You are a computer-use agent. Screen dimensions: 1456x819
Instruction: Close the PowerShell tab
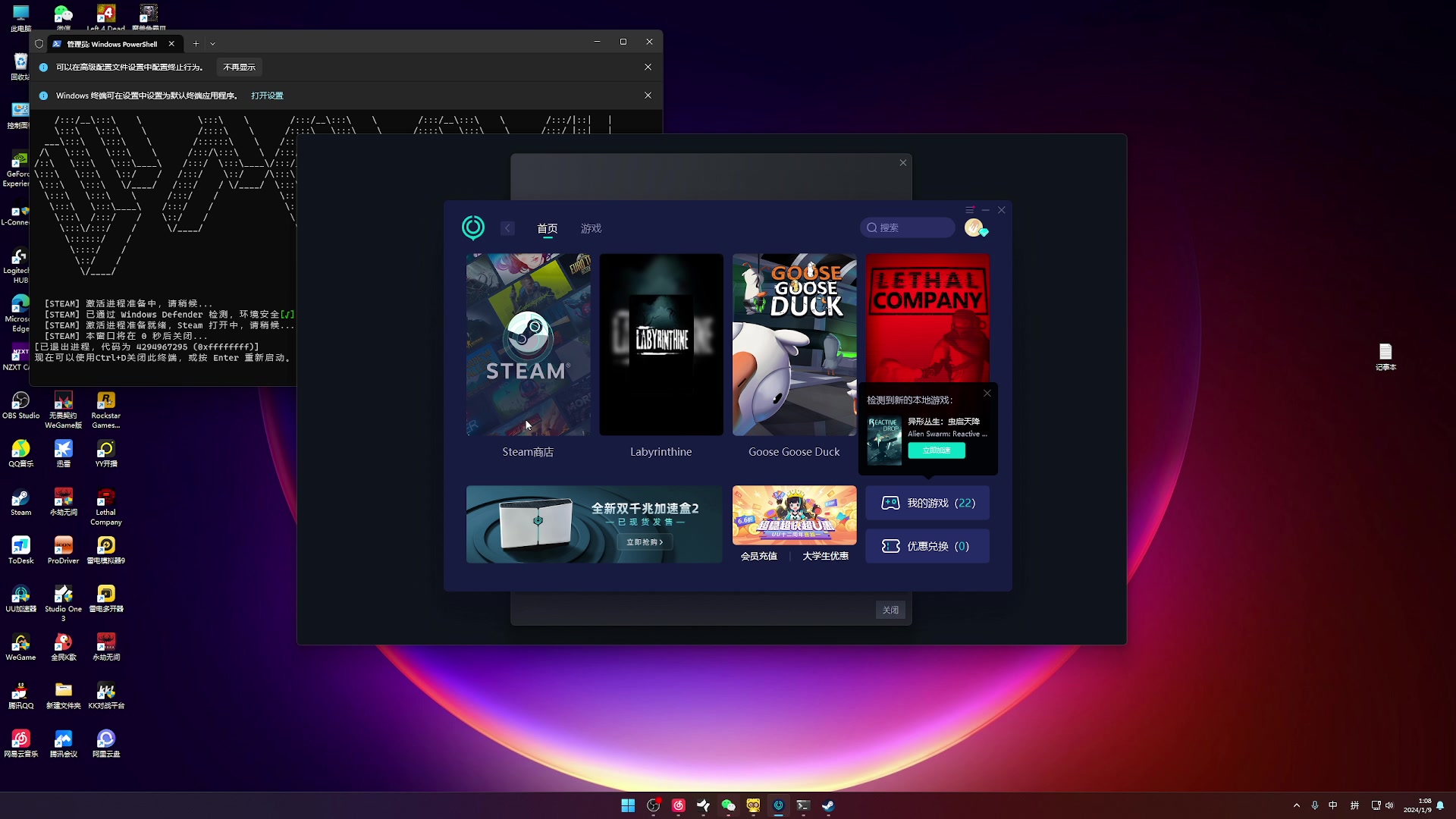171,44
